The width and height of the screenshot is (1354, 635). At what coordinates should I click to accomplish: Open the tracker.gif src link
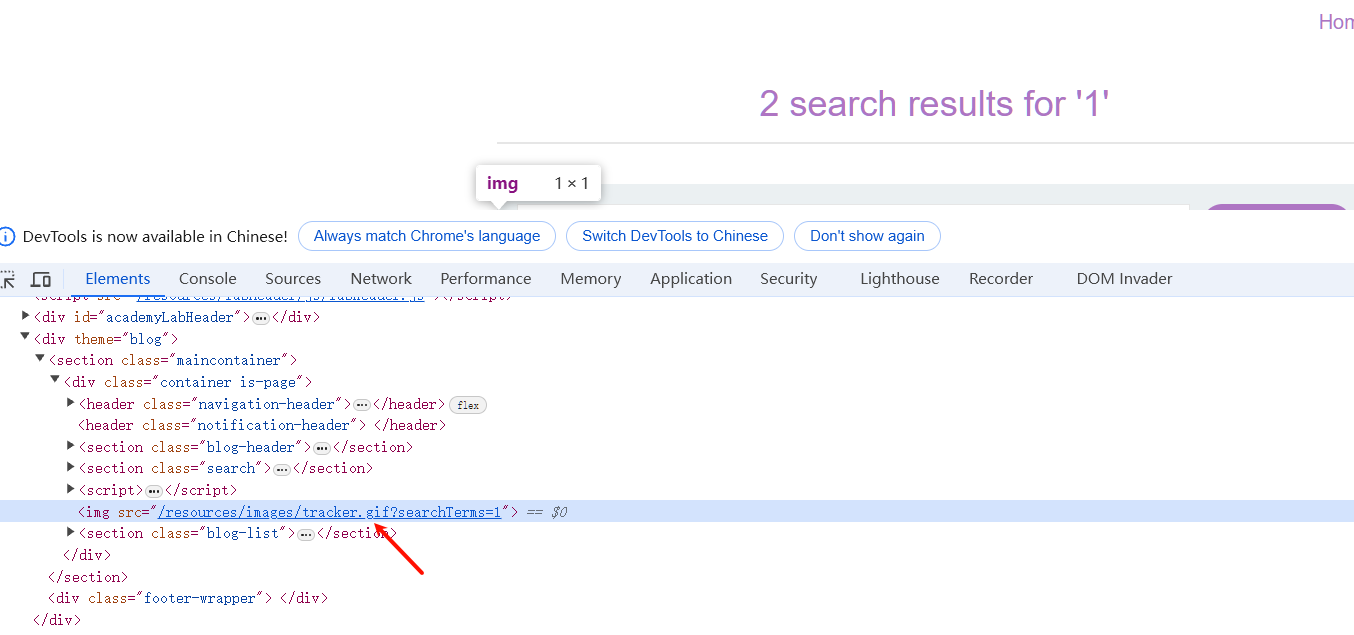pyautogui.click(x=330, y=512)
